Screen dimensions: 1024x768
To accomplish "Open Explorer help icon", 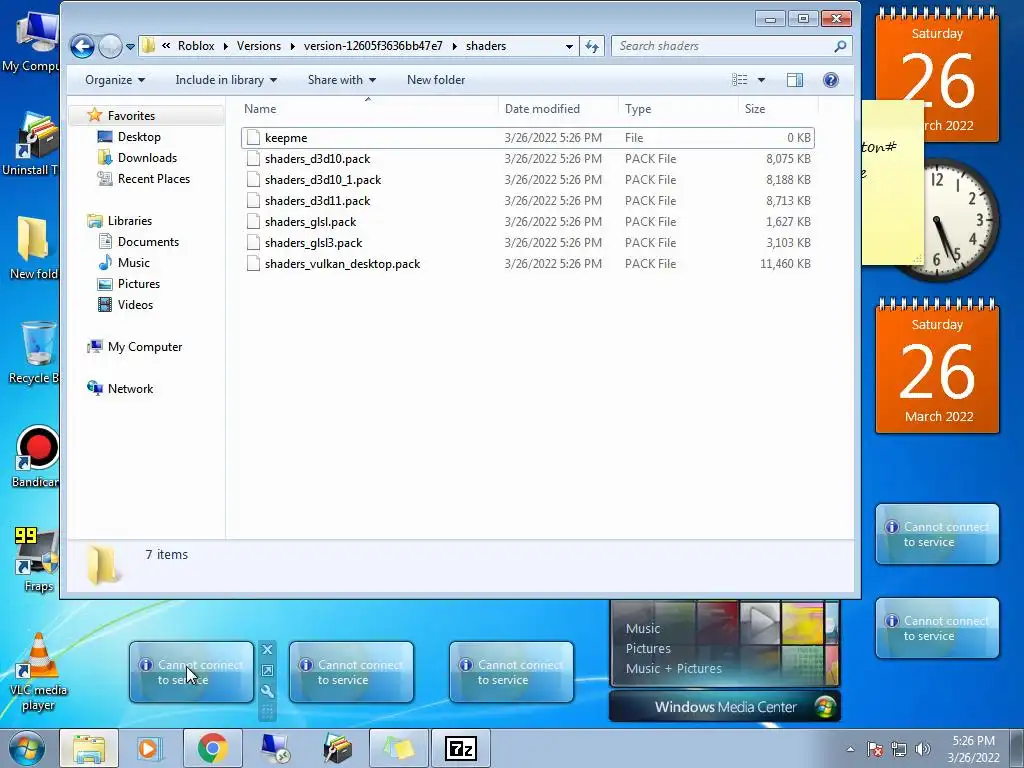I will tap(831, 80).
